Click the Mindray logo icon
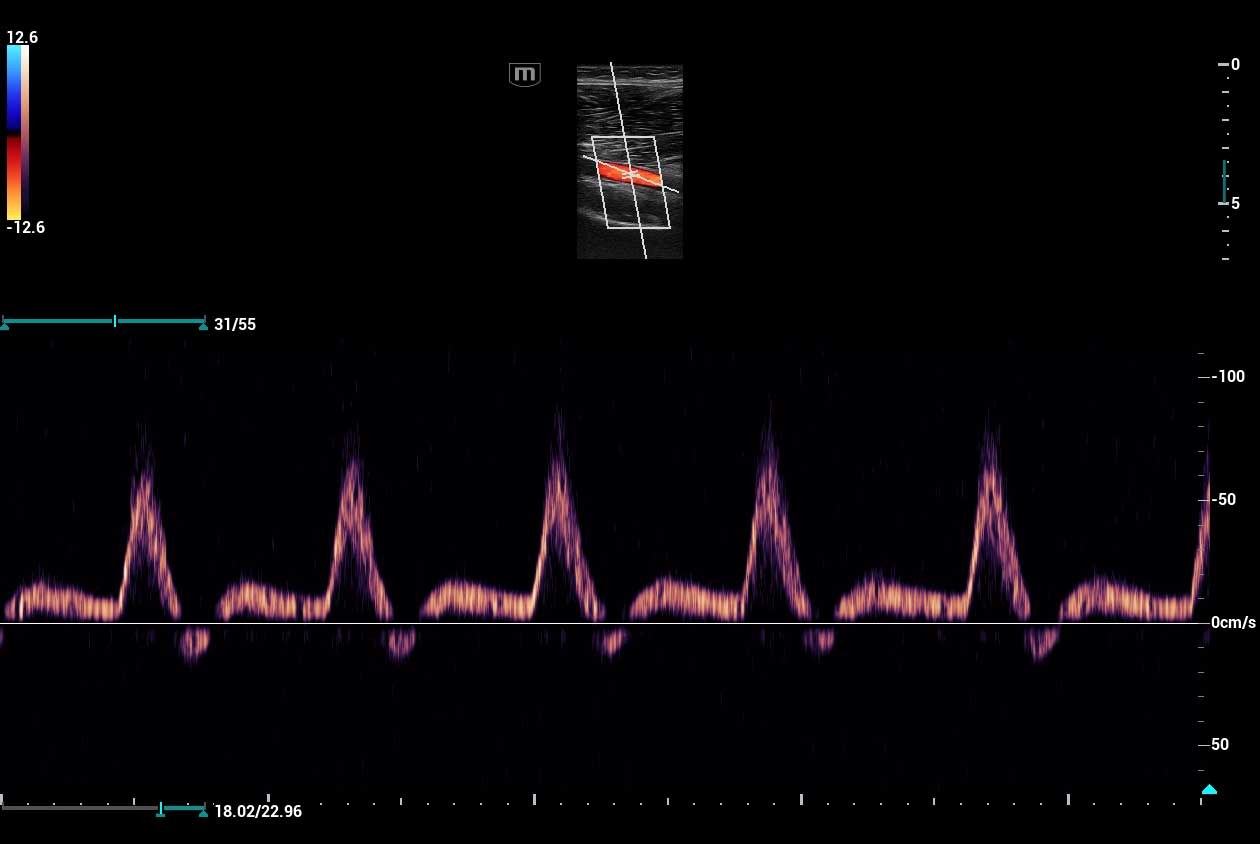 [524, 74]
